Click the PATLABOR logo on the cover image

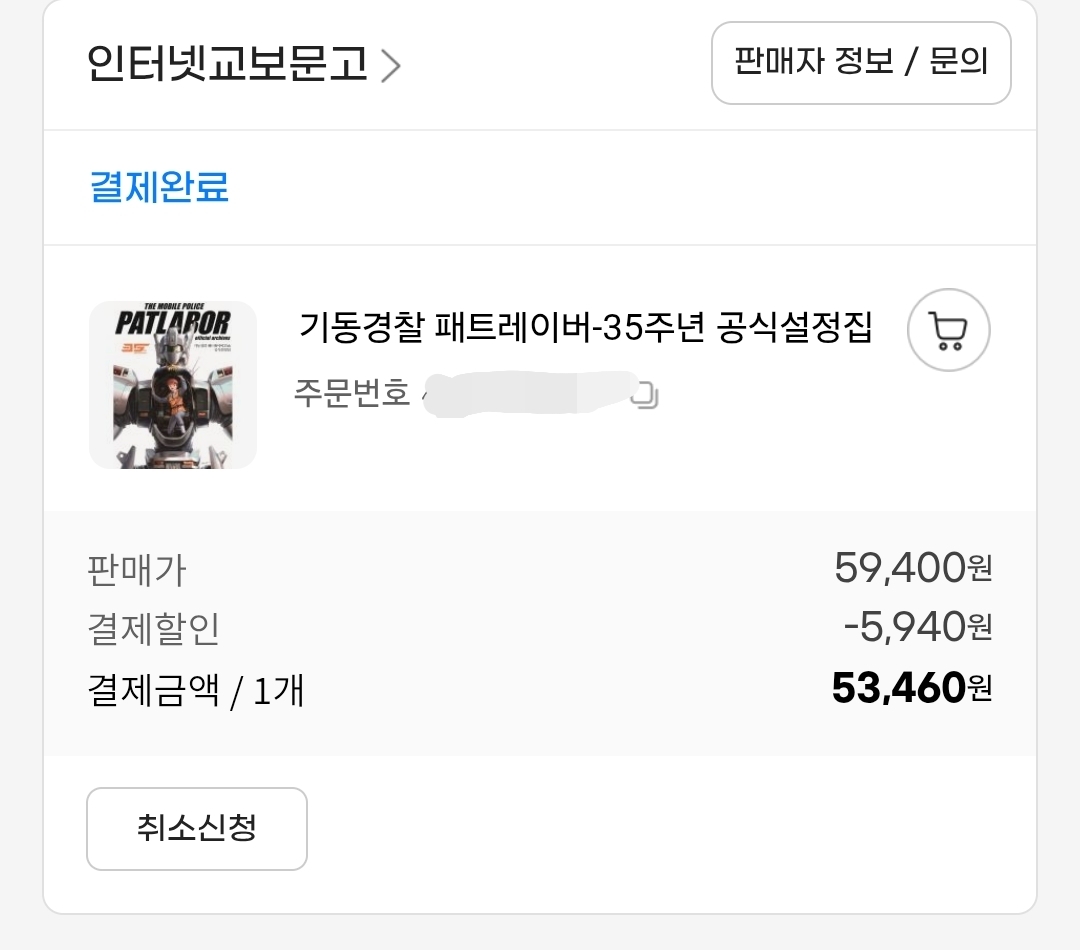172,323
